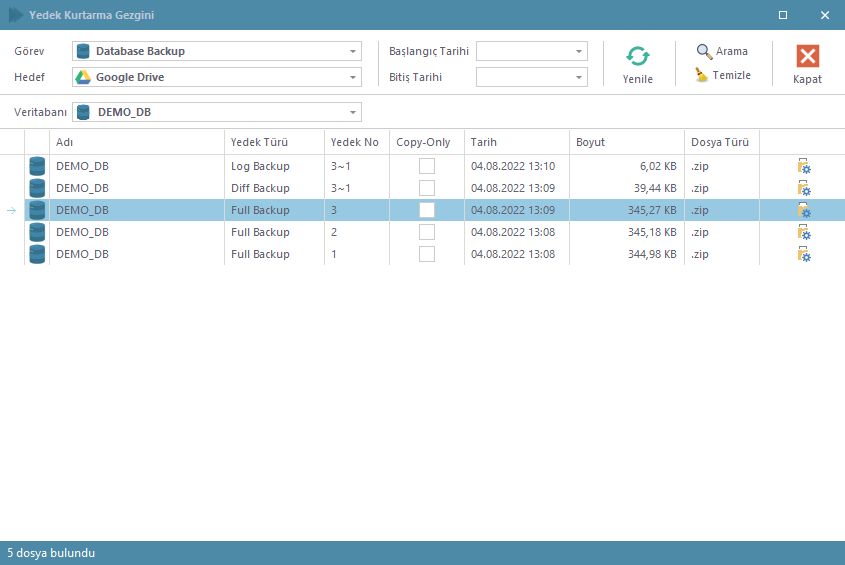Click the Temizle broom icon
Viewport: 845px width, 565px height.
[703, 75]
